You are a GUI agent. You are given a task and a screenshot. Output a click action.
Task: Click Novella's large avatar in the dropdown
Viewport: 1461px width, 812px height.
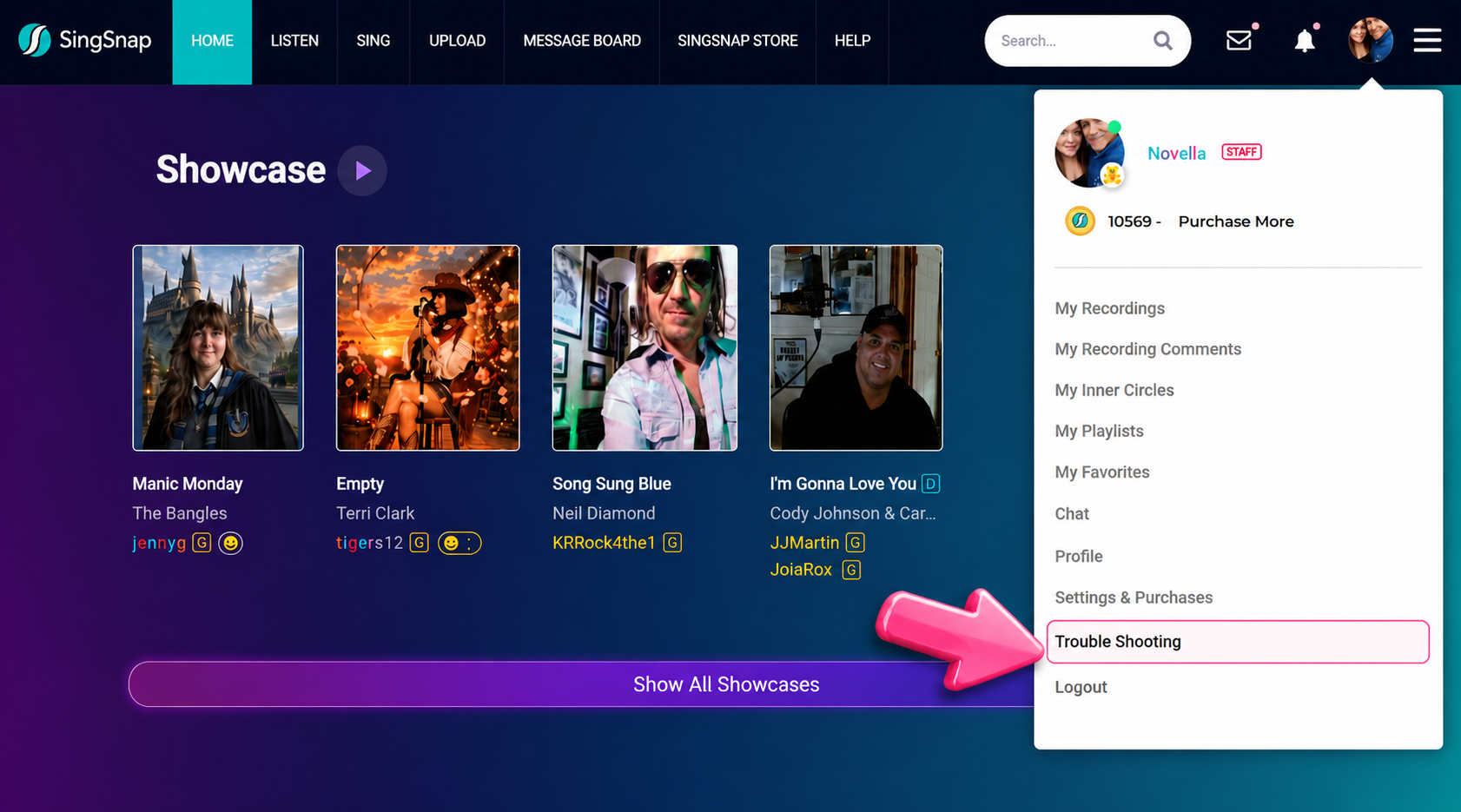pos(1089,153)
